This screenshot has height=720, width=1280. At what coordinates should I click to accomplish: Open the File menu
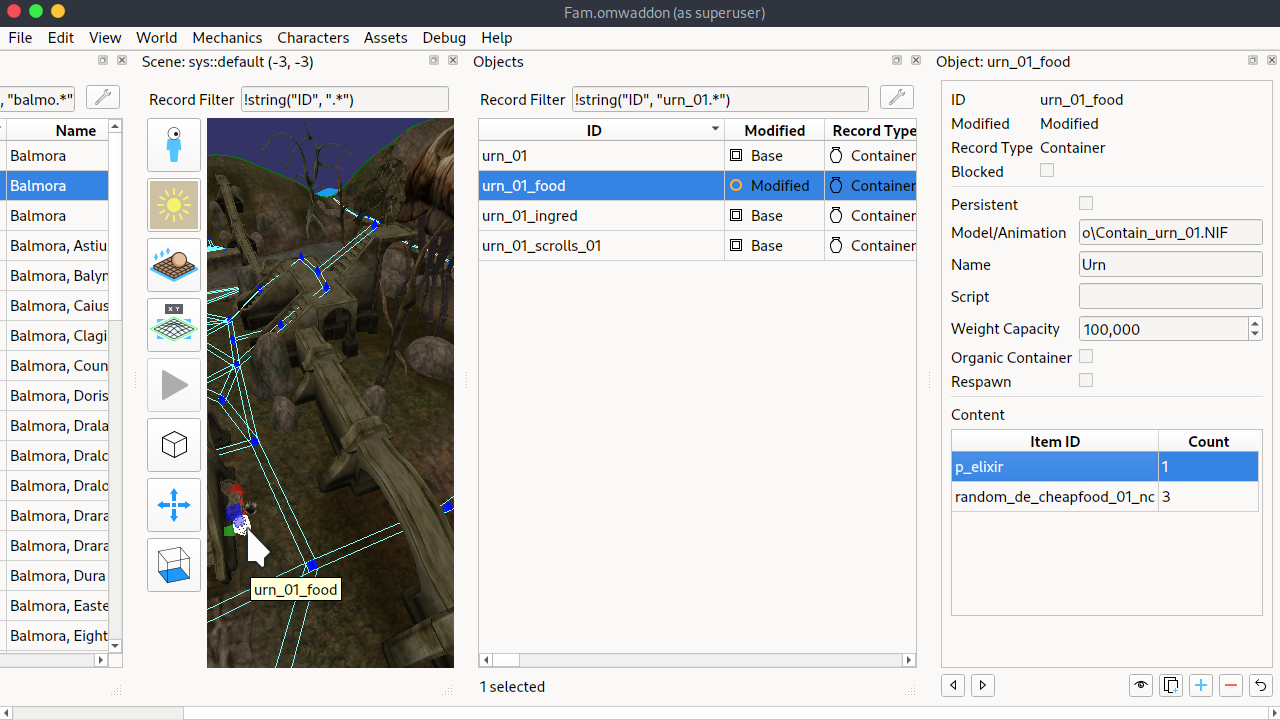pos(20,37)
